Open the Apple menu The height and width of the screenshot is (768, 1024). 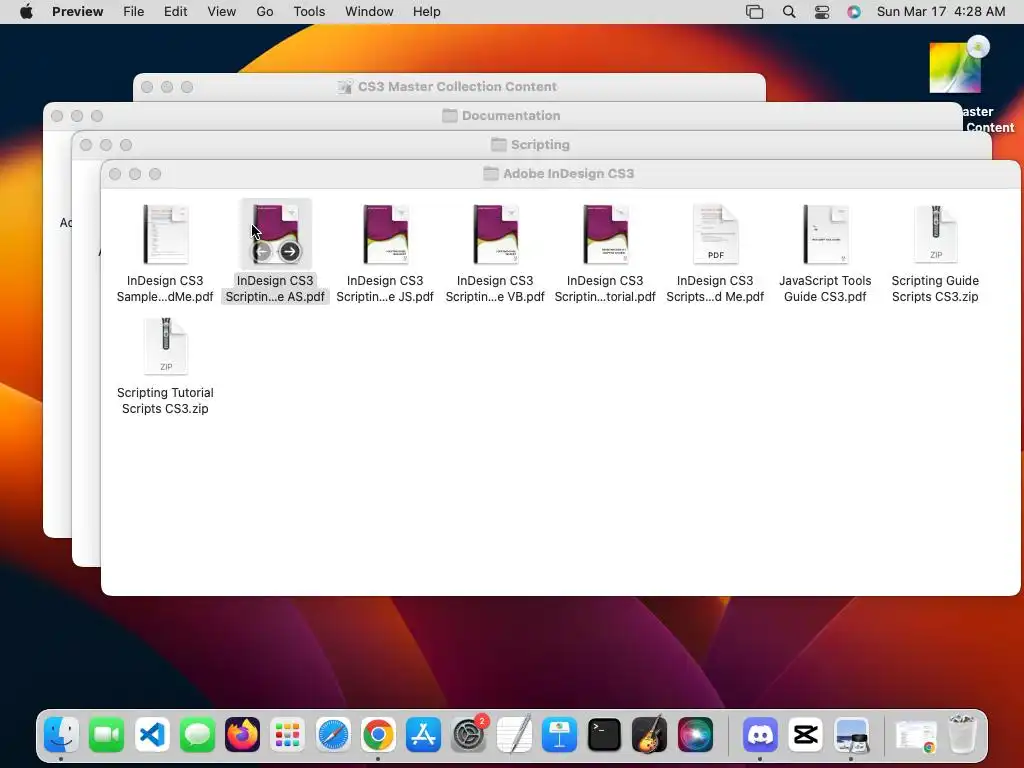26,12
